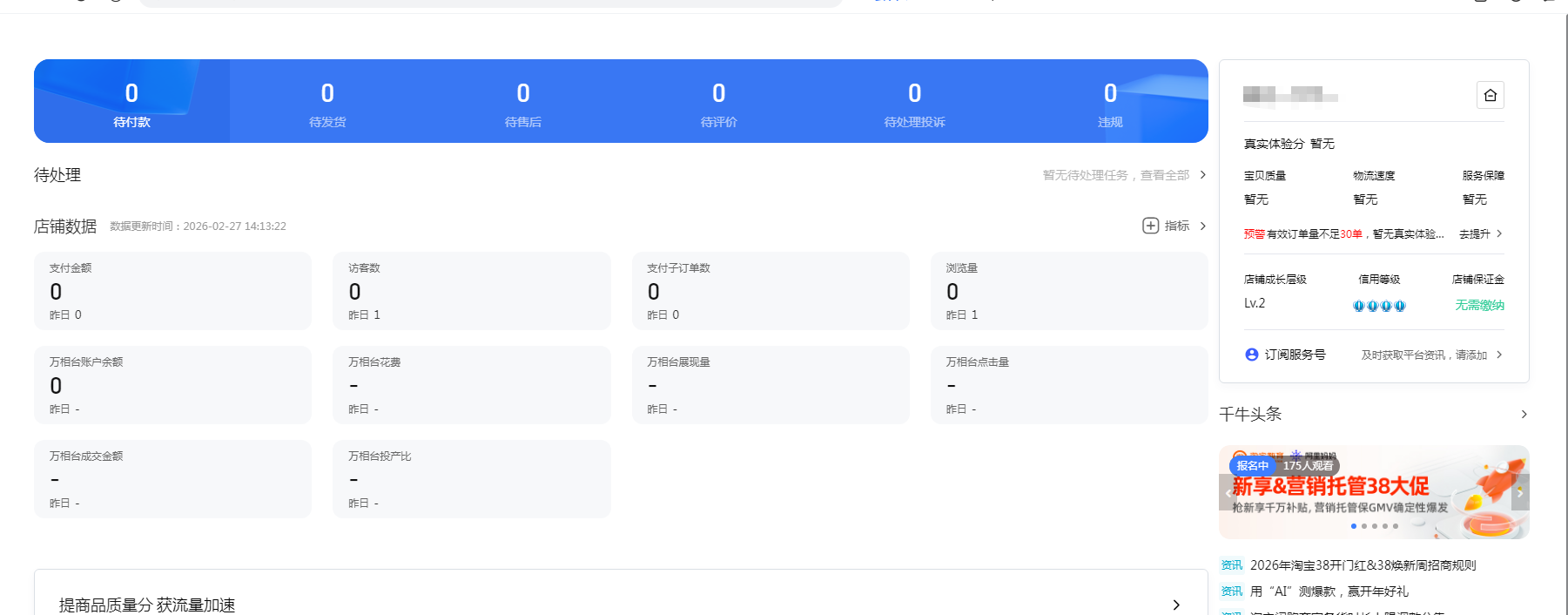Open the 新享&营销托管38大促 banner

1374,492
